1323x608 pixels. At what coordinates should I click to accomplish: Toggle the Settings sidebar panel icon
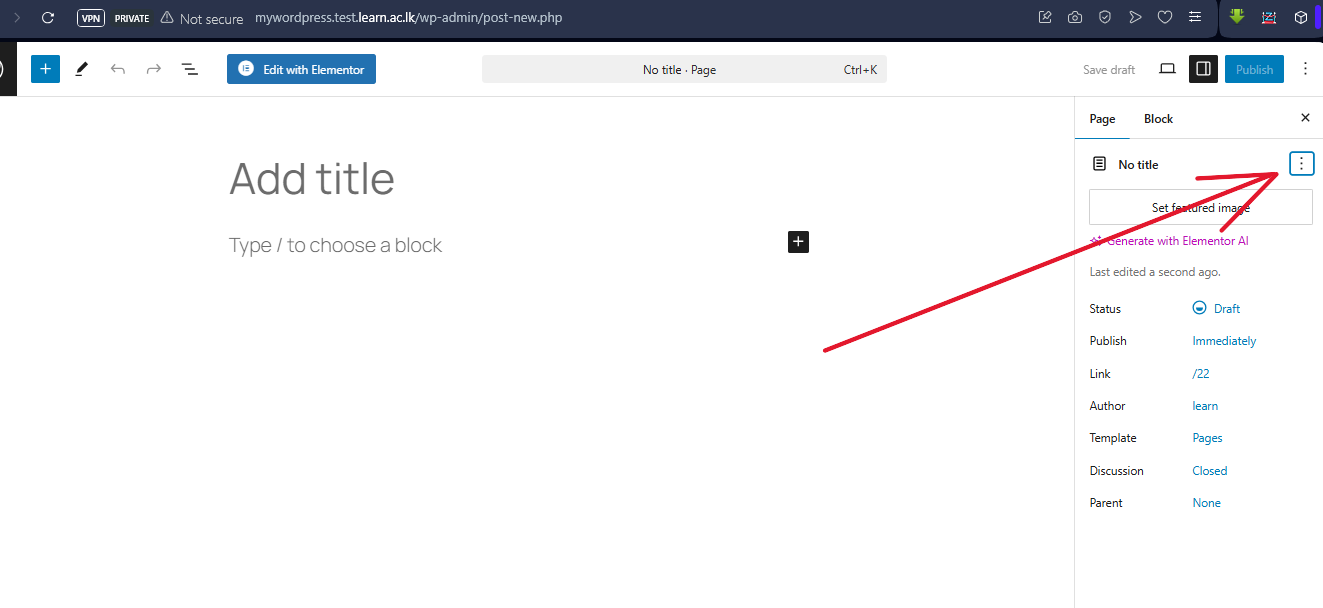[1203, 69]
